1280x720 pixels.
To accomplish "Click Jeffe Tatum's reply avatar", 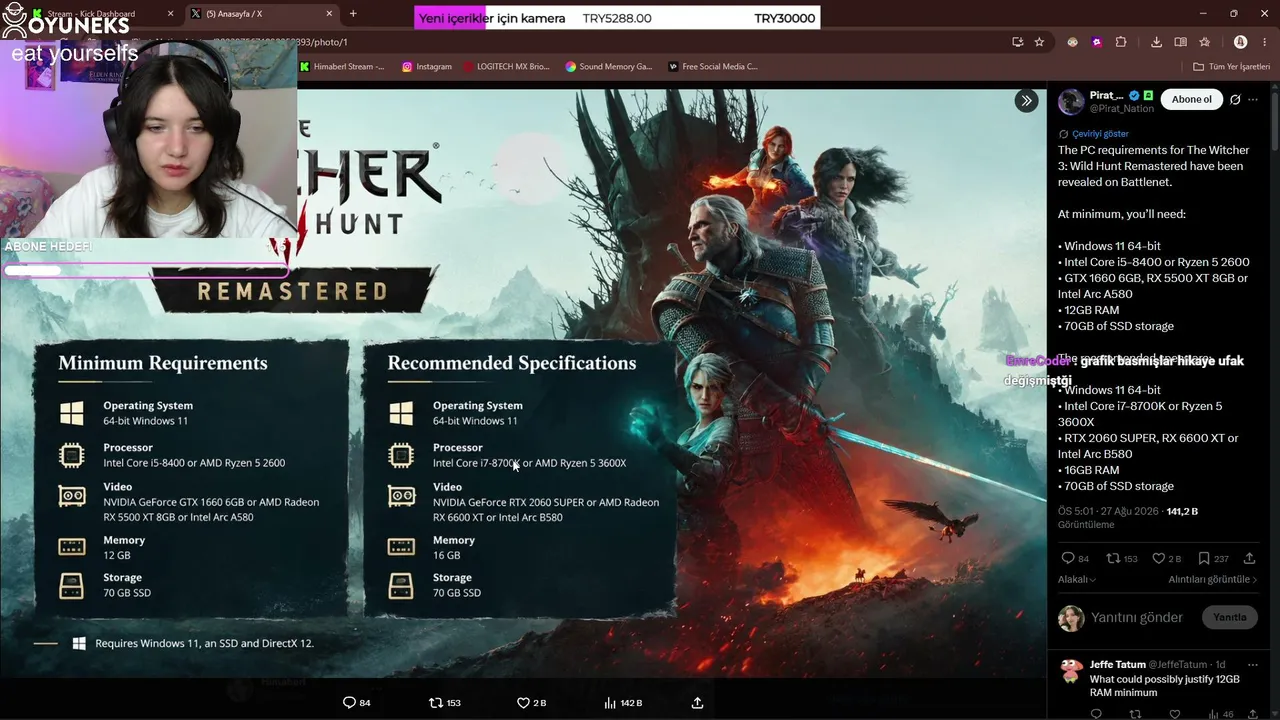I will coord(1071,671).
